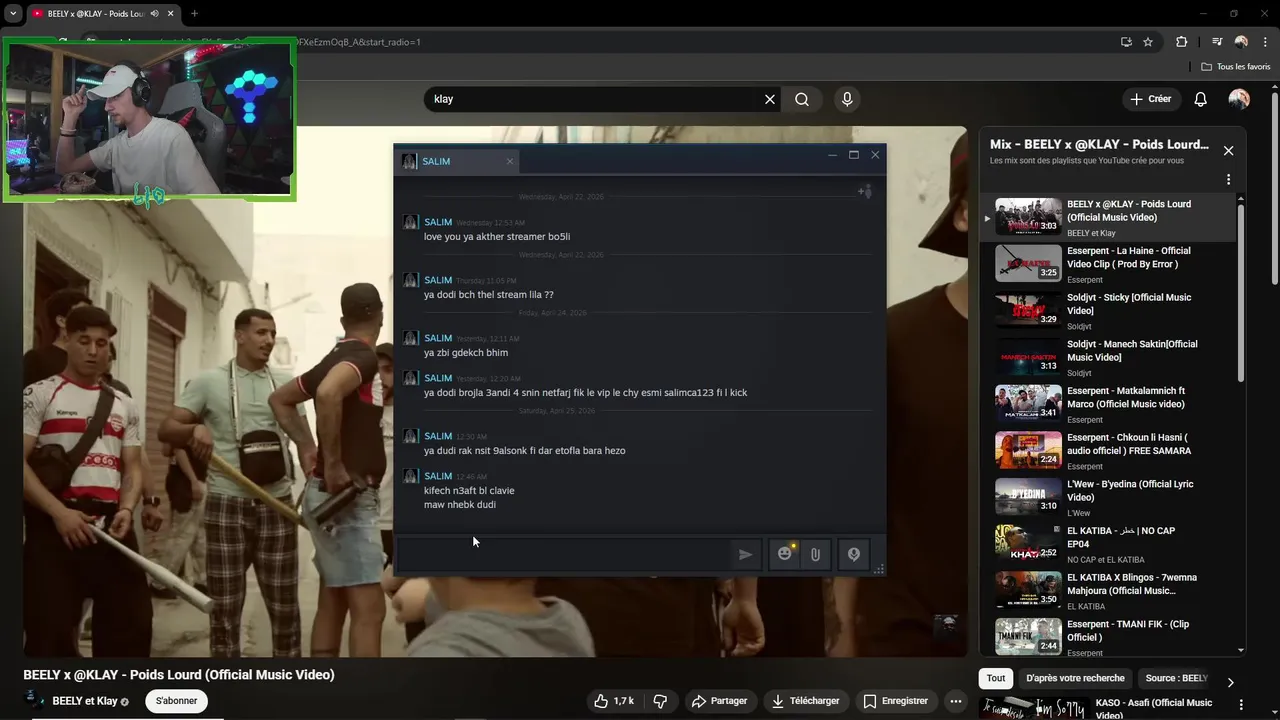This screenshot has height=720, width=1280.
Task: Click chat message 'ya dodi bch thel stream lila ??'
Action: pyautogui.click(x=488, y=295)
